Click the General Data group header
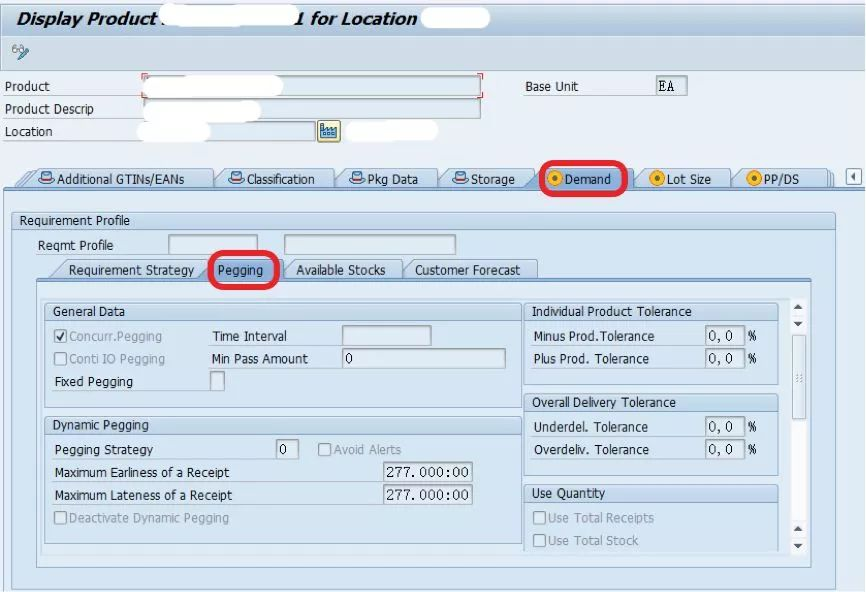 (x=283, y=311)
